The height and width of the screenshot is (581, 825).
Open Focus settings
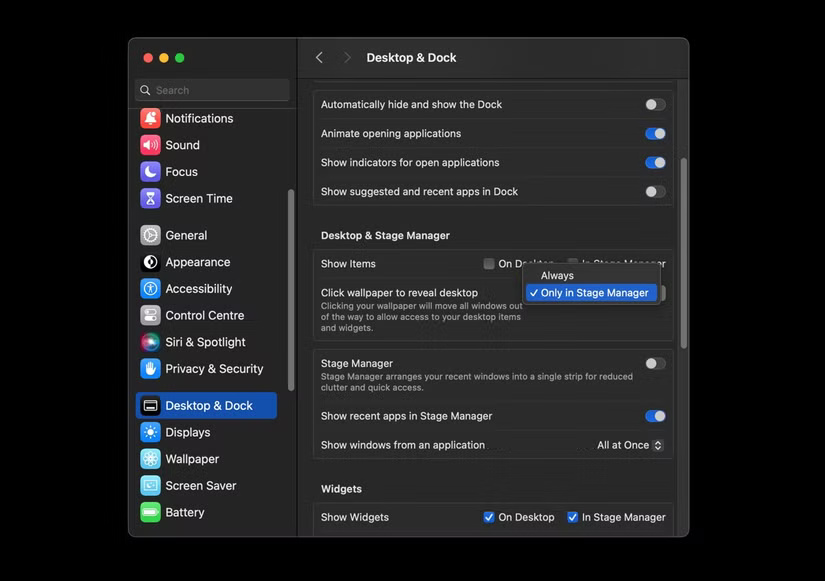click(x=182, y=172)
